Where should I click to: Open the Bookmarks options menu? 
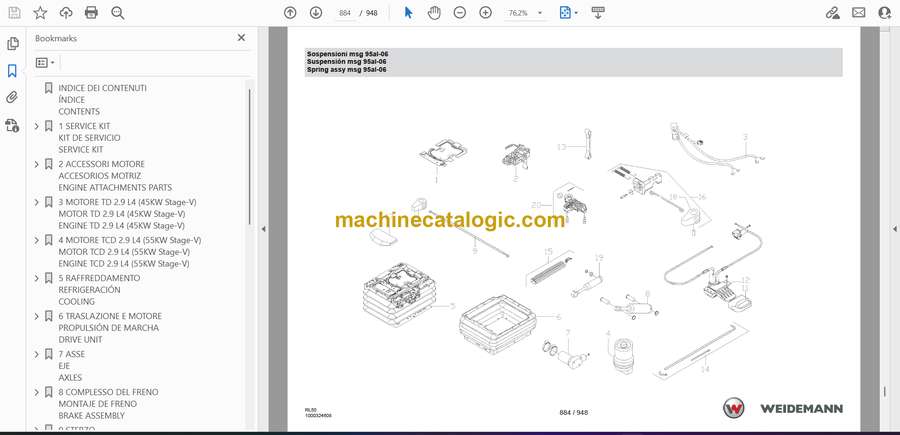pyautogui.click(x=45, y=62)
